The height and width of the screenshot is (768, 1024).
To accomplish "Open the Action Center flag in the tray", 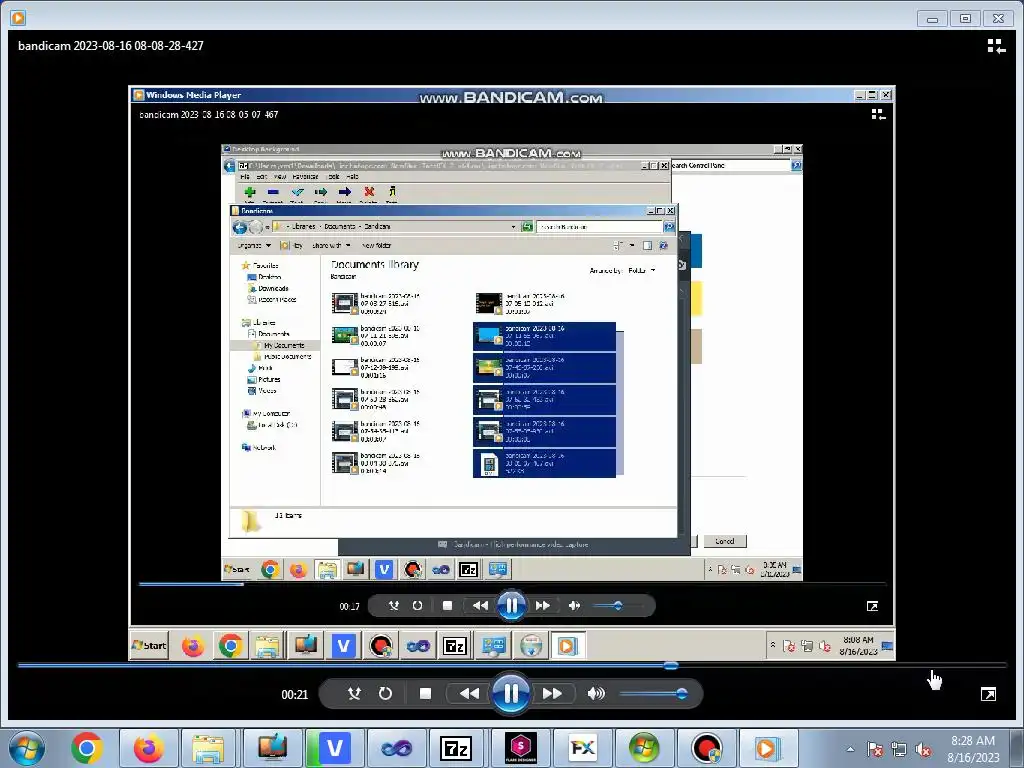I will (x=875, y=749).
